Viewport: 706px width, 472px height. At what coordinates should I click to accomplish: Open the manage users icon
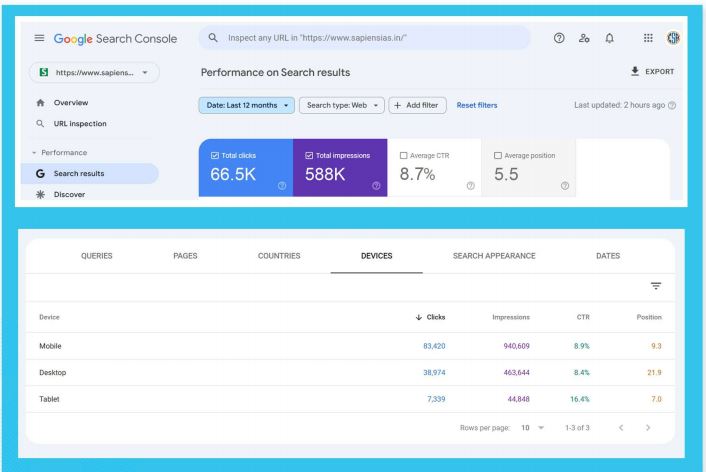(x=584, y=38)
